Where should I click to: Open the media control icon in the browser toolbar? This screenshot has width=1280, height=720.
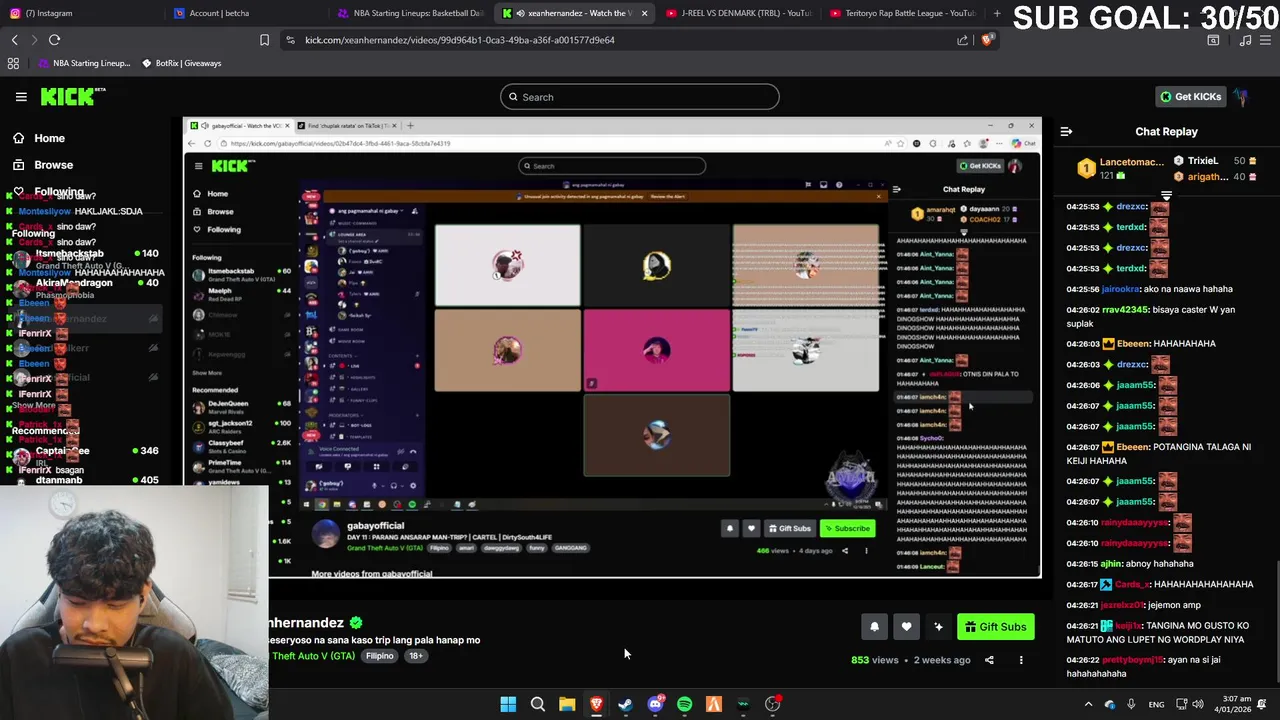click(1245, 40)
